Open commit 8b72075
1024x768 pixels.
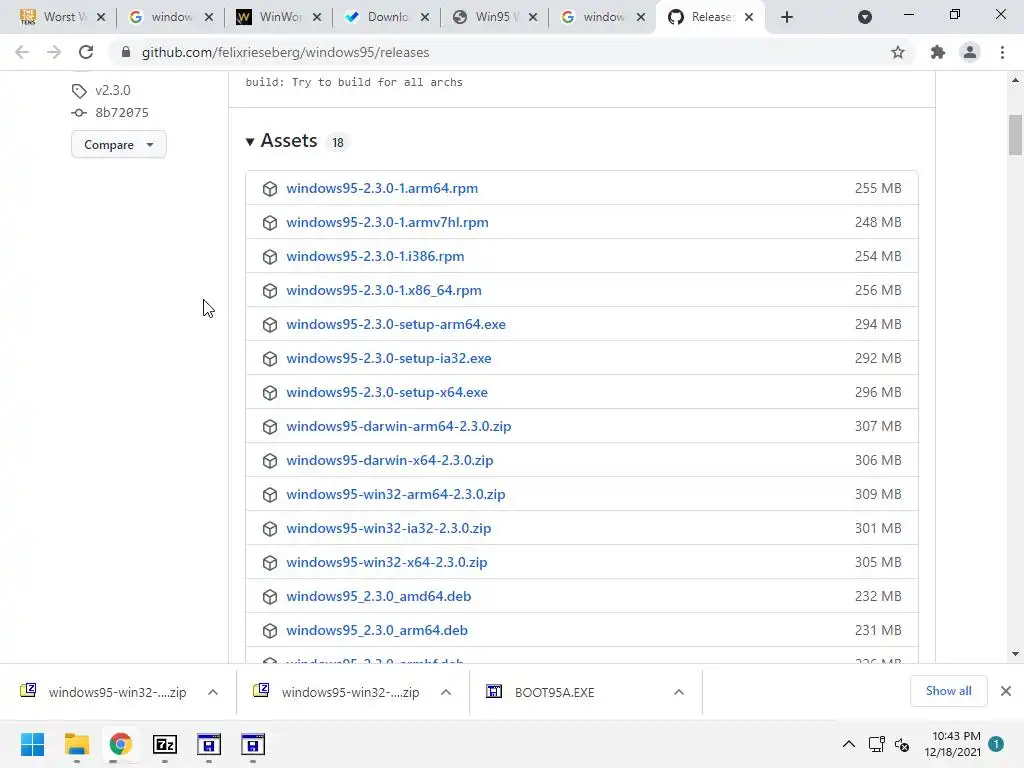coord(121,112)
